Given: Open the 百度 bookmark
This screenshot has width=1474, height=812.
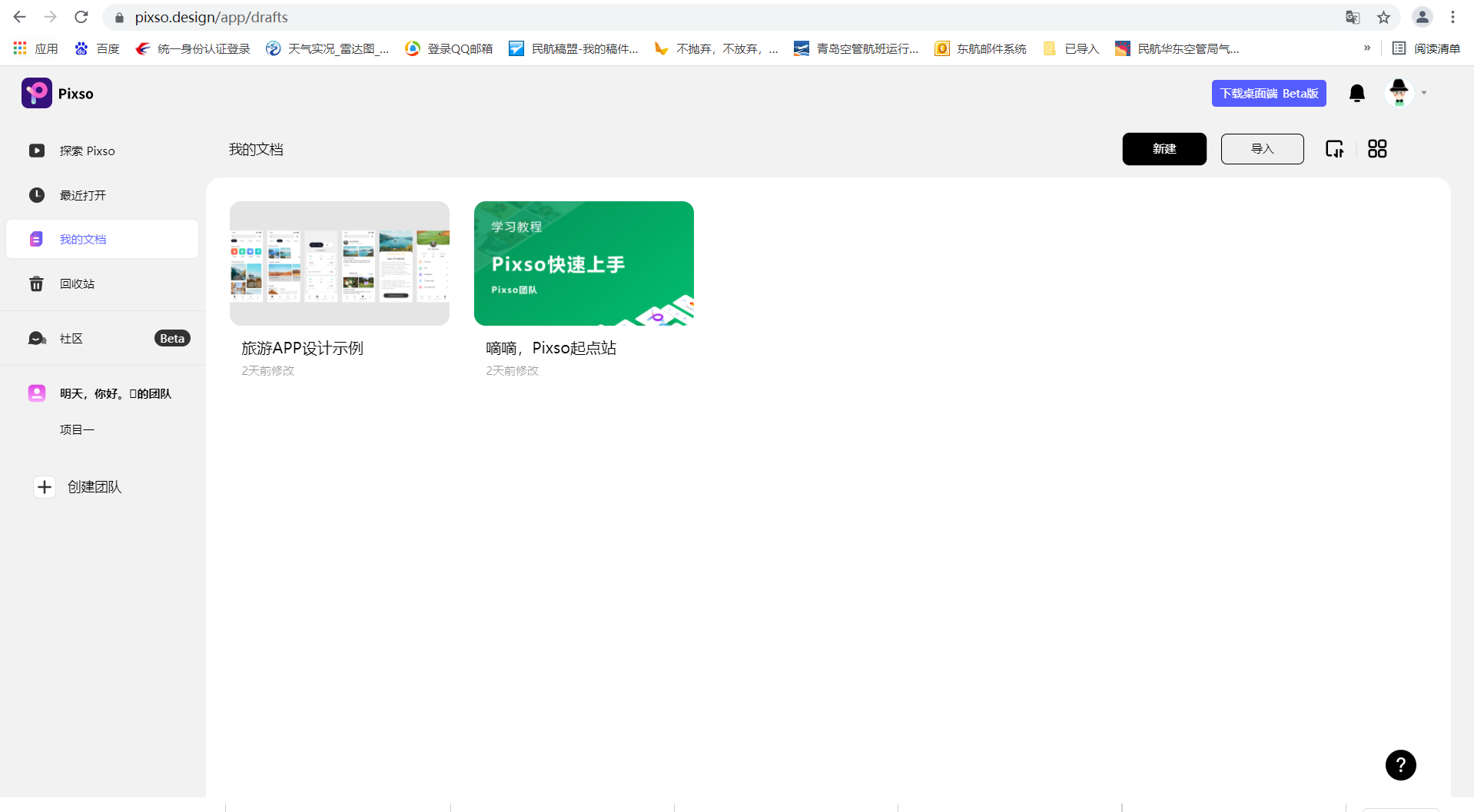Looking at the screenshot, I should point(97,48).
